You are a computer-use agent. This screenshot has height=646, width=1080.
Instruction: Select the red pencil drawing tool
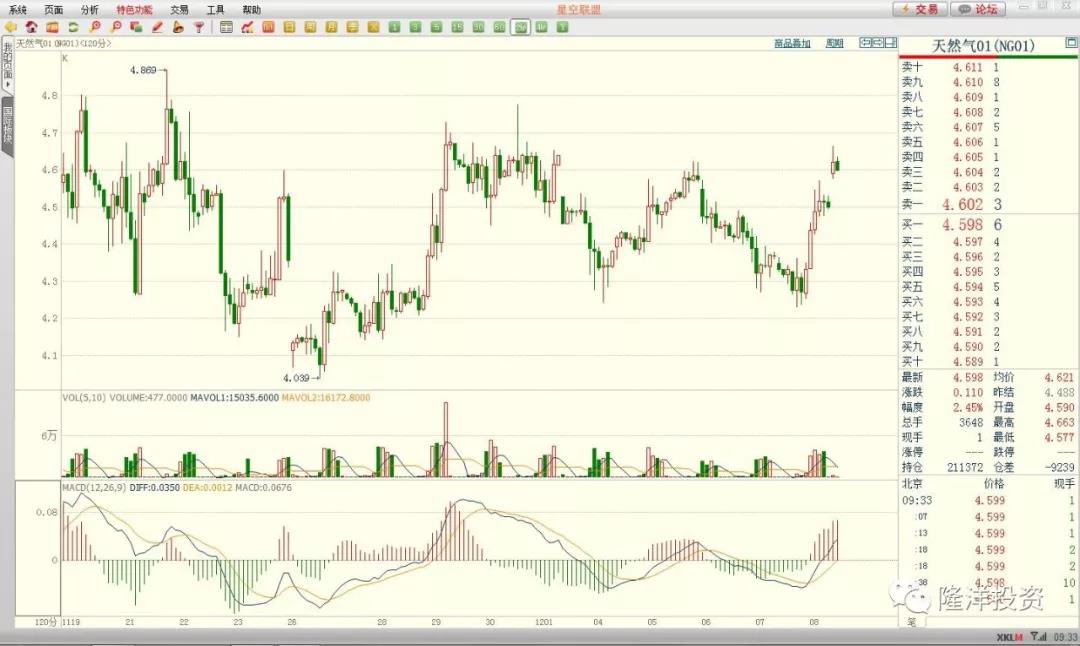(157, 27)
